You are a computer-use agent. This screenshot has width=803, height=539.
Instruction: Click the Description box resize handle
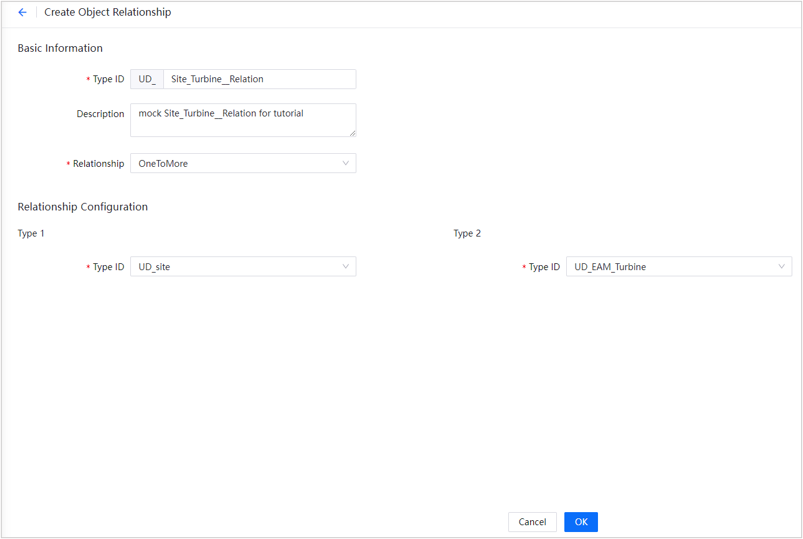[x=352, y=132]
